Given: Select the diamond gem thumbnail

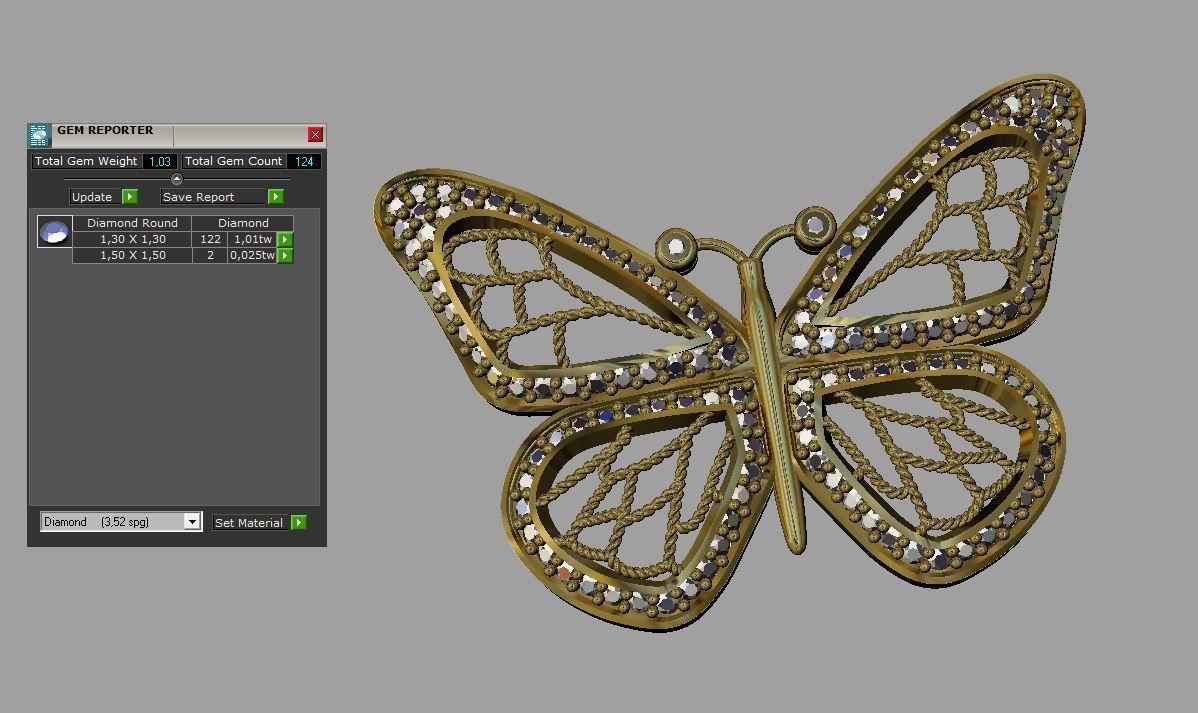Looking at the screenshot, I should pyautogui.click(x=54, y=232).
